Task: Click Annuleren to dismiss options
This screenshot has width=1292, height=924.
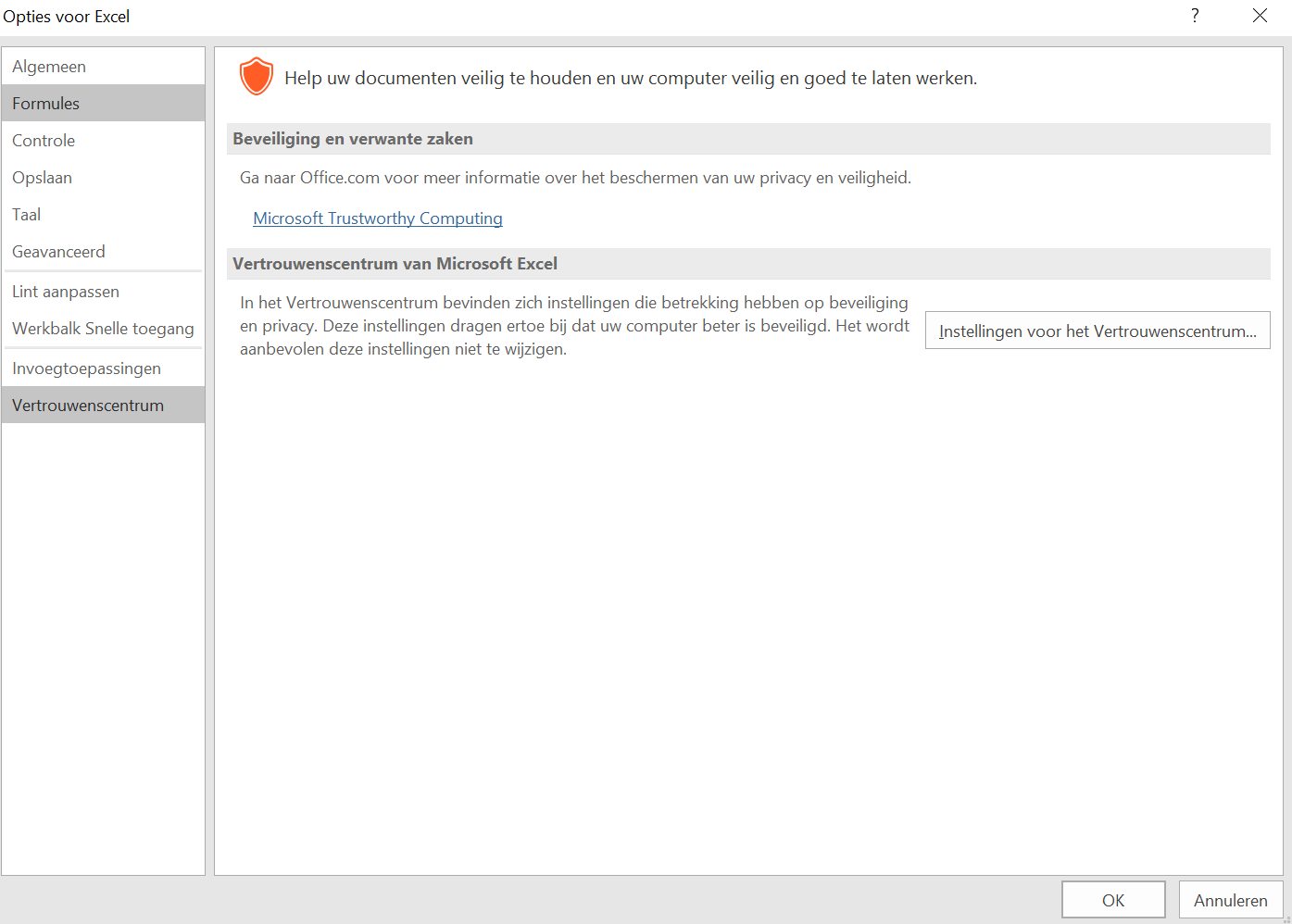Action: click(x=1231, y=900)
